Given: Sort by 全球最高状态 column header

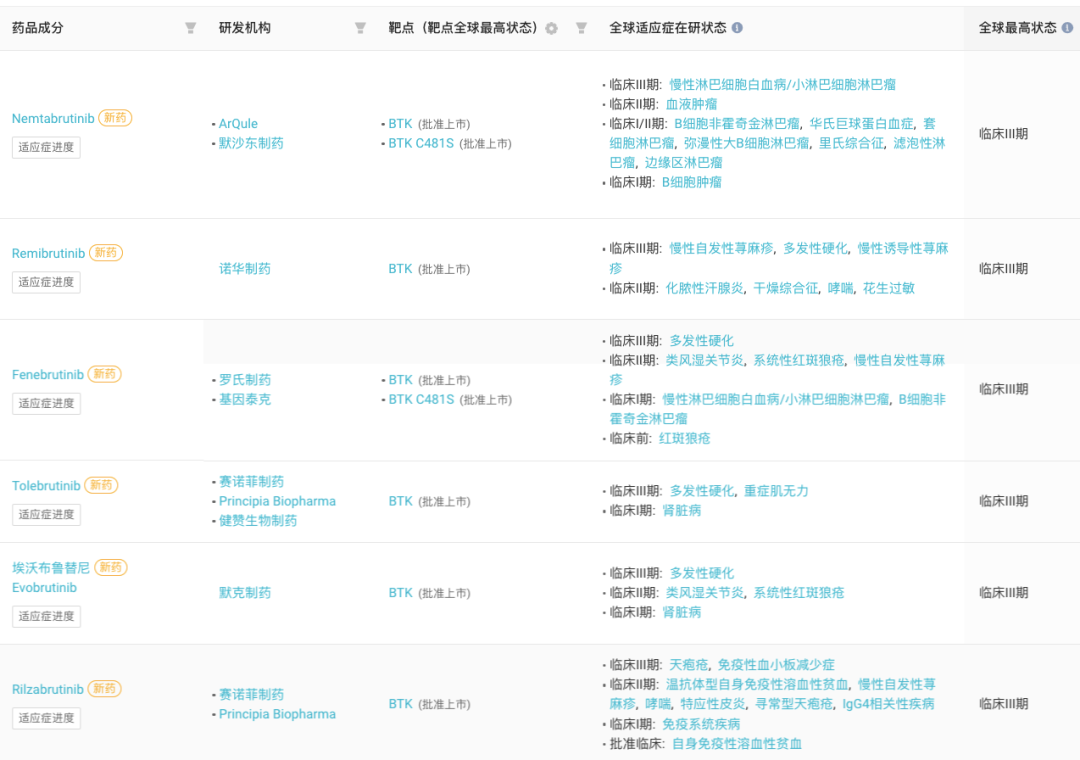Looking at the screenshot, I should point(1017,28).
